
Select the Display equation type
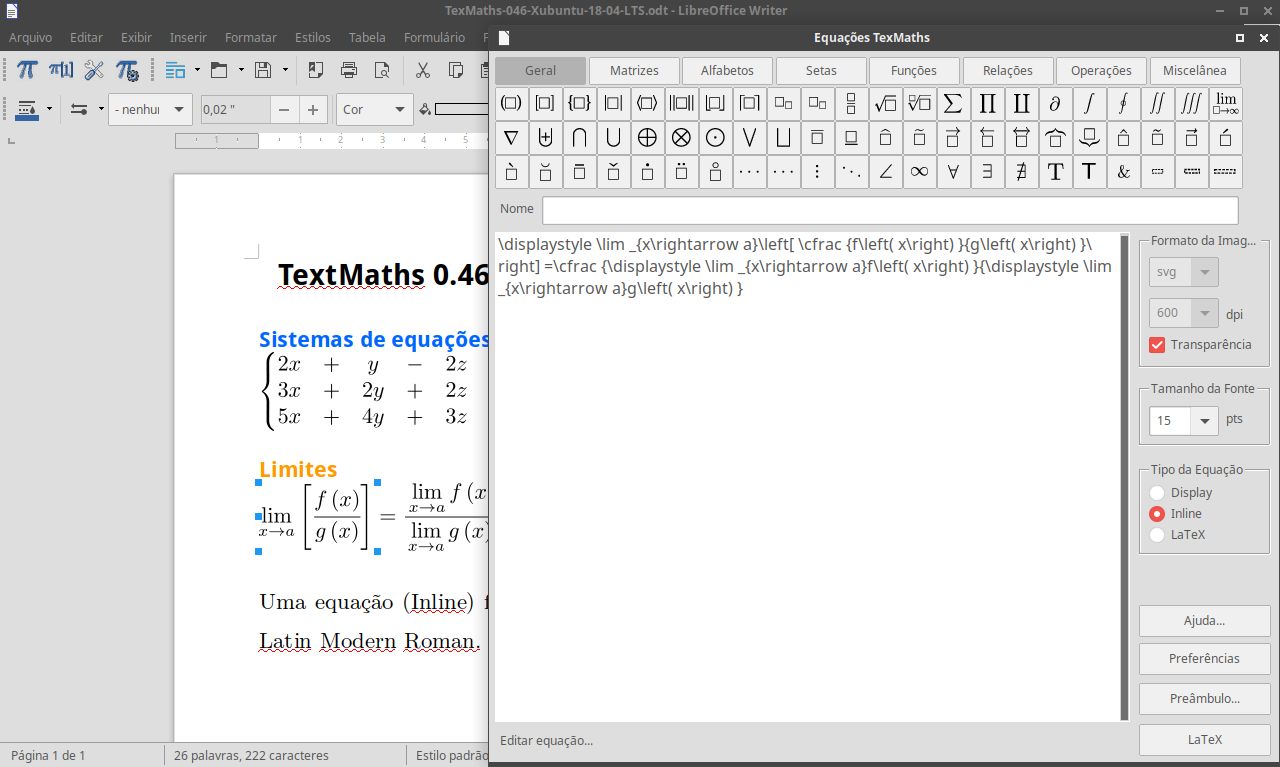tap(1157, 492)
